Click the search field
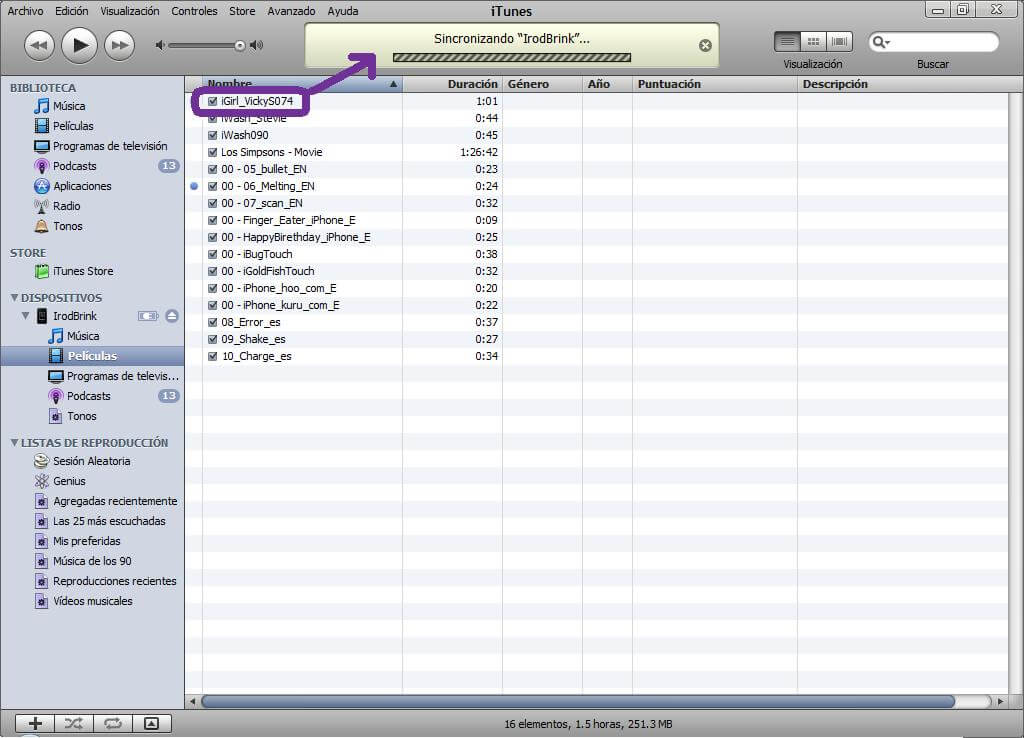1024x738 pixels. coord(933,42)
